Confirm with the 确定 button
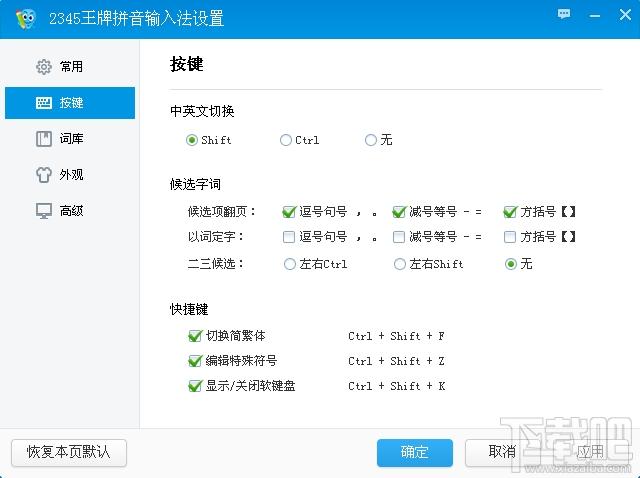The image size is (640, 478). pyautogui.click(x=415, y=453)
